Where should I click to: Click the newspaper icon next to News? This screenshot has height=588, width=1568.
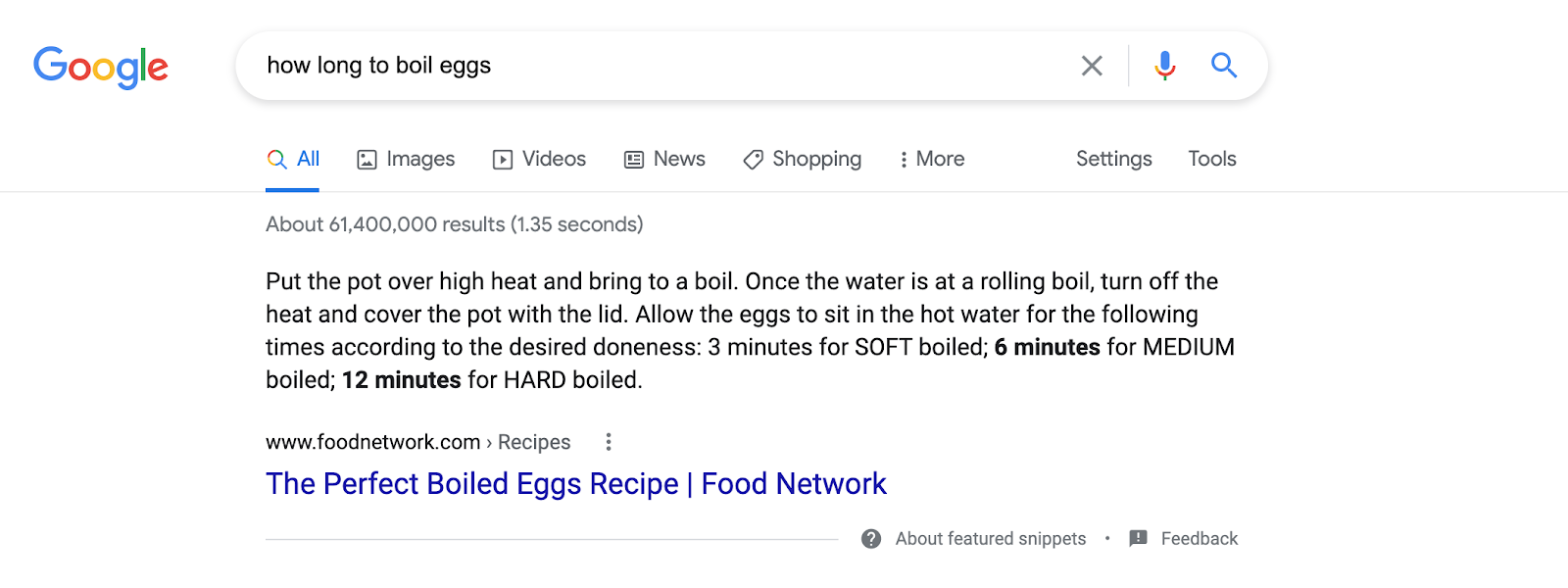[632, 159]
